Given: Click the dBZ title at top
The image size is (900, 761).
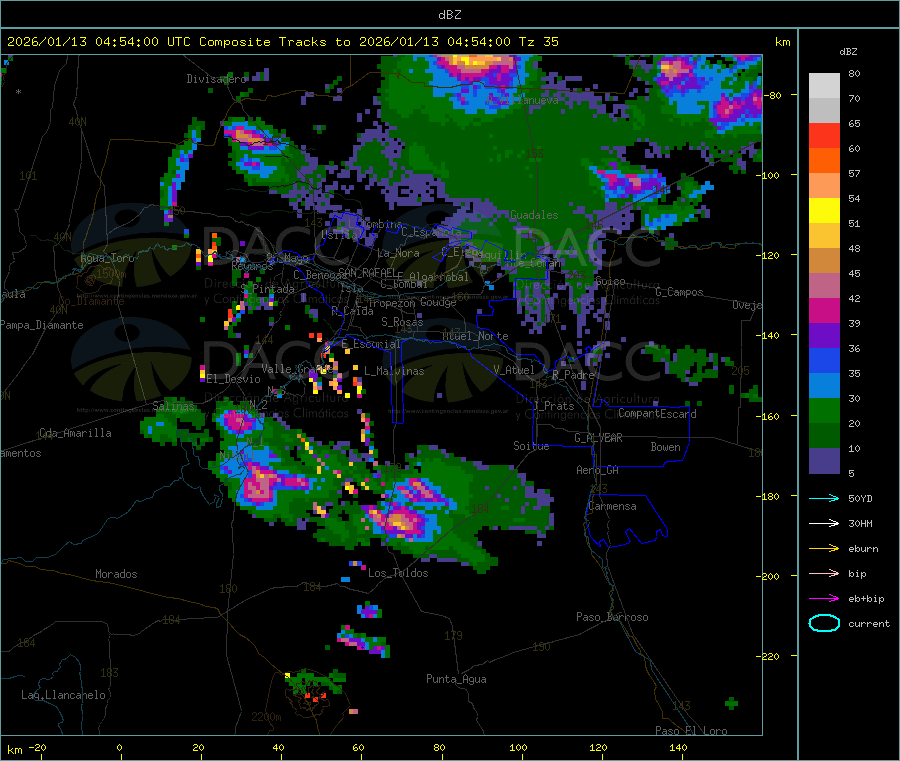Looking at the screenshot, I should (x=449, y=15).
